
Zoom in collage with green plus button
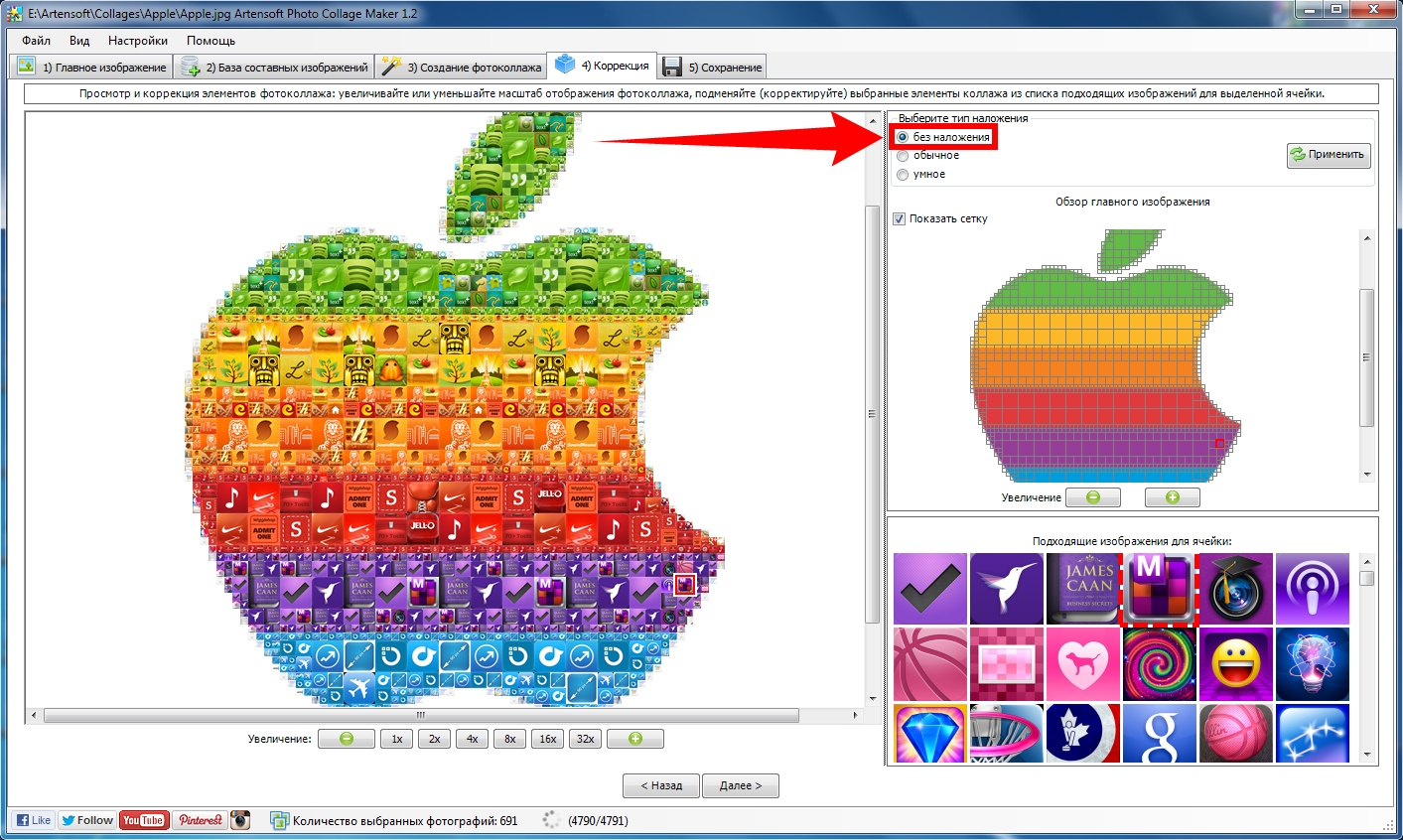634,739
